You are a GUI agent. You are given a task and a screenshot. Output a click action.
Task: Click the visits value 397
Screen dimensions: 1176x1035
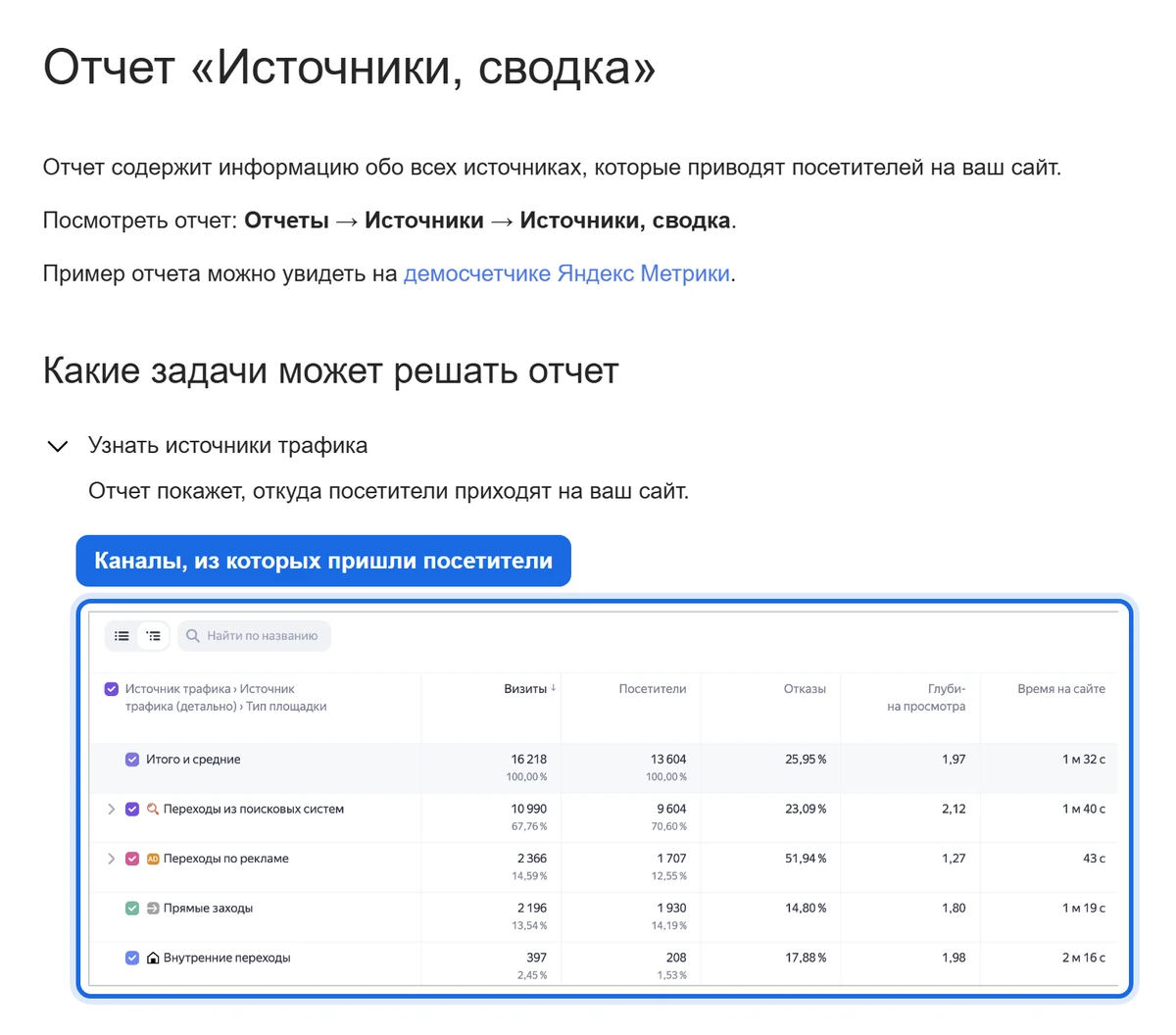point(536,958)
